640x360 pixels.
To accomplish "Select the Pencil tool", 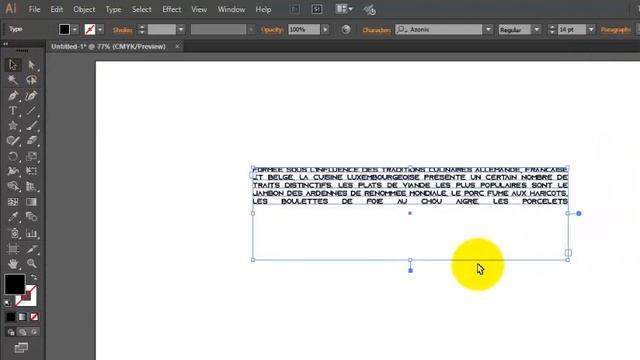I will (13, 141).
